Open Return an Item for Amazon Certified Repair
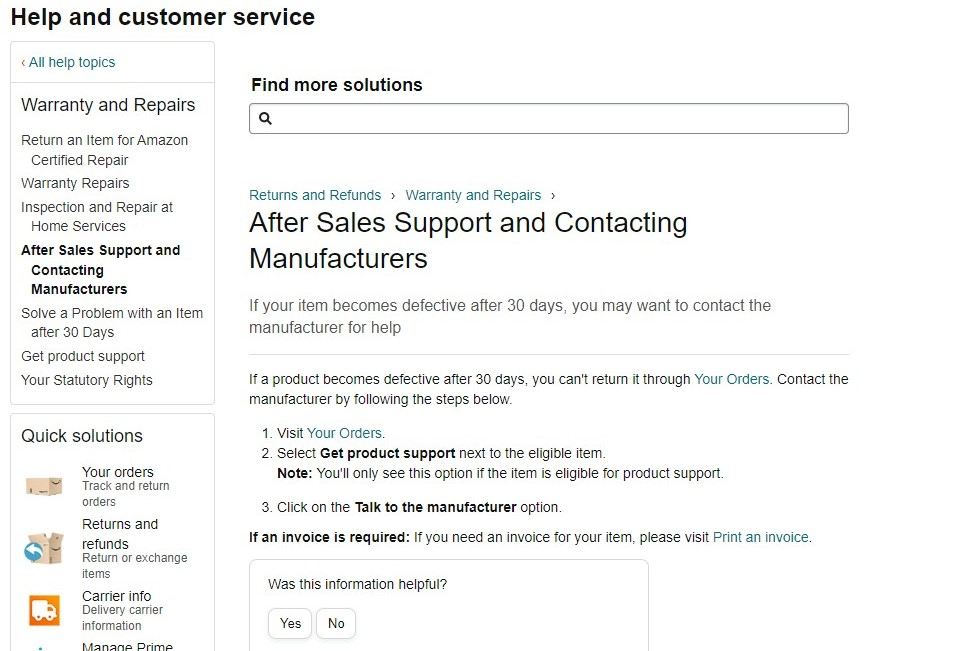This screenshot has width=975, height=651. (104, 150)
